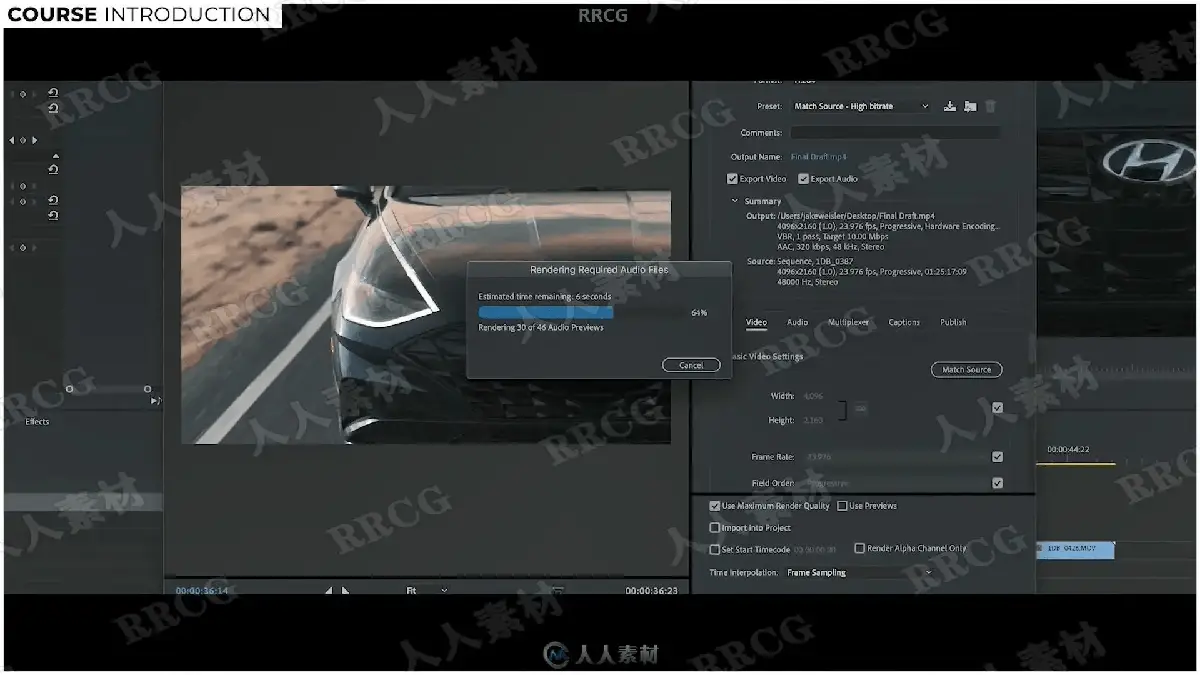1200x675 pixels.
Task: Open the Preset dropdown showing Match Source
Action: pyautogui.click(x=861, y=106)
